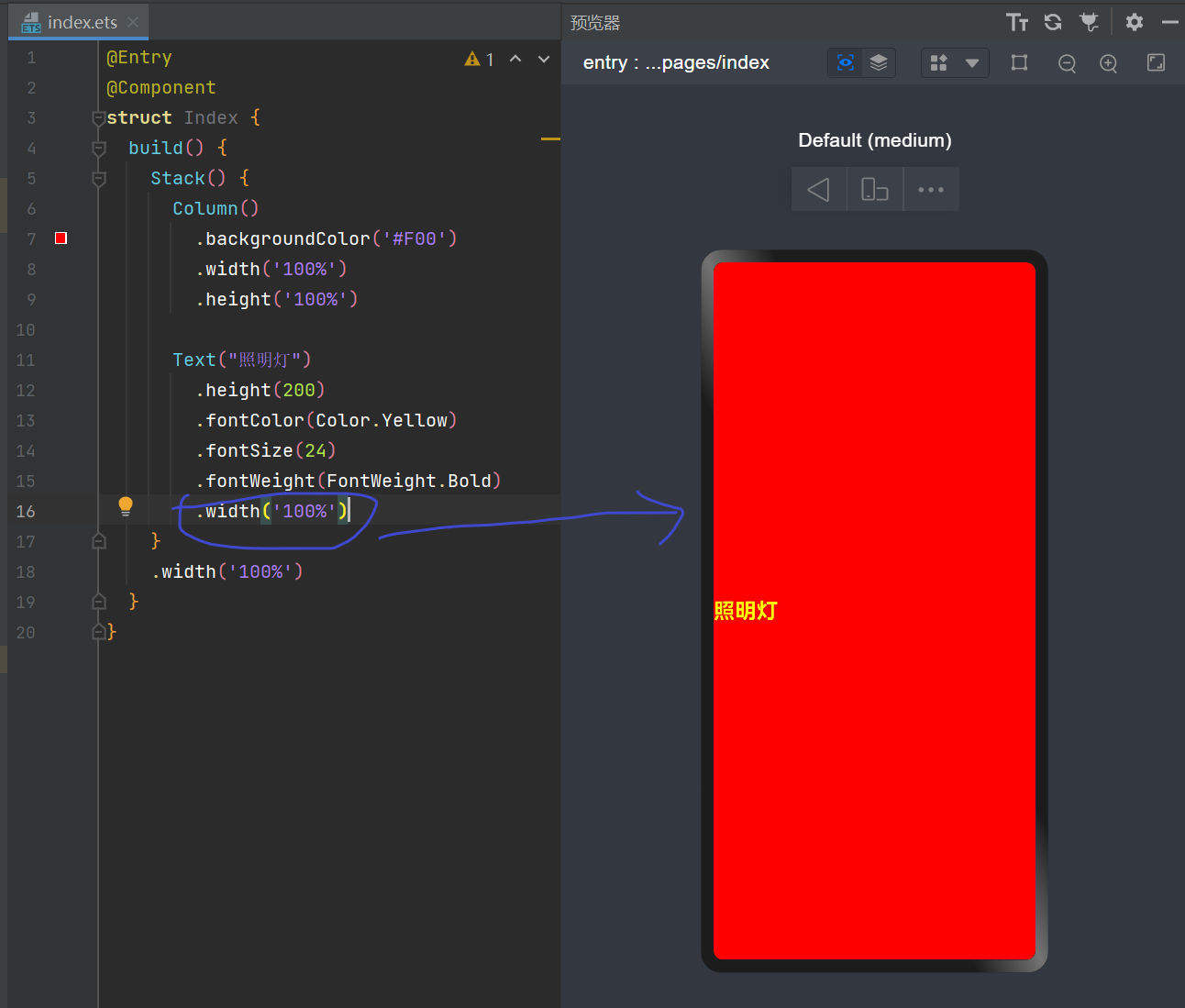Click the 照明灯 text in the preview
1185x1008 pixels.
[x=746, y=611]
